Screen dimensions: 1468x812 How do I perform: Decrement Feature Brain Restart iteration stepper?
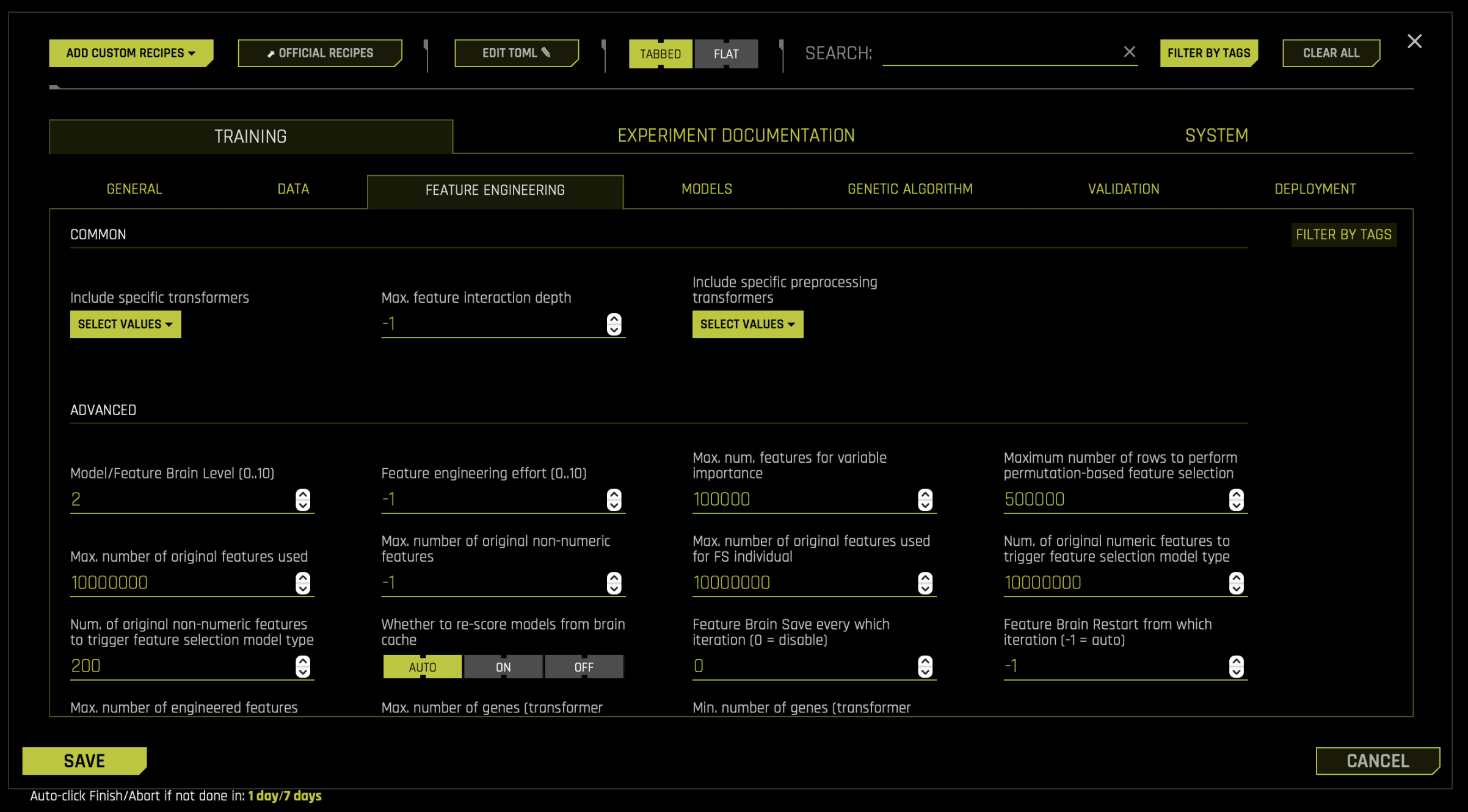pyautogui.click(x=1236, y=672)
